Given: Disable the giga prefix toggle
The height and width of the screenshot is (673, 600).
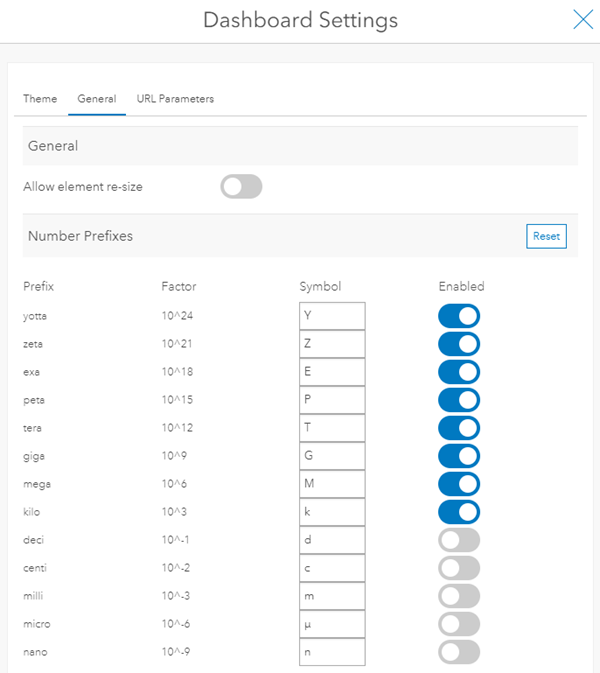Looking at the screenshot, I should point(459,456).
